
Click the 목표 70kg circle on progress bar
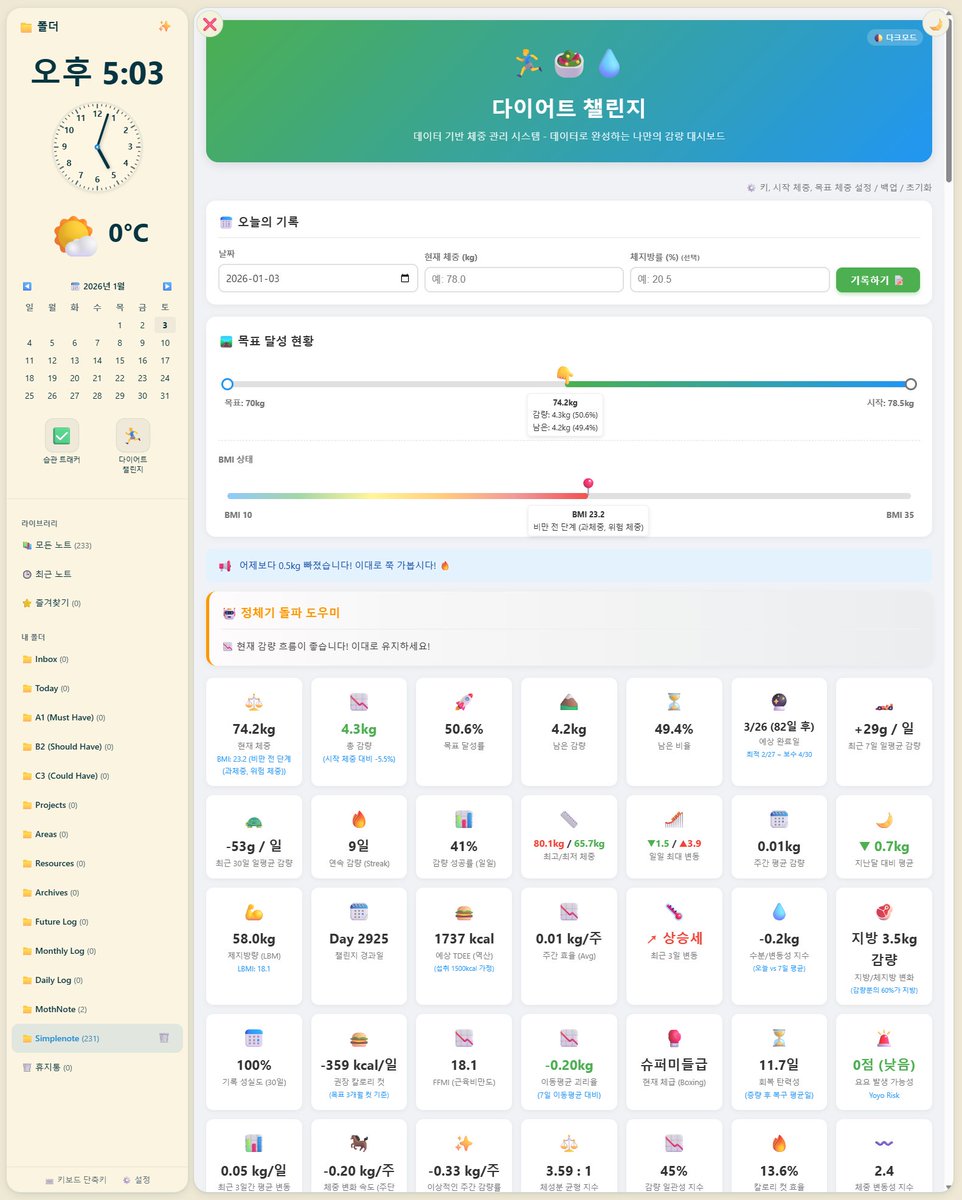click(x=227, y=384)
